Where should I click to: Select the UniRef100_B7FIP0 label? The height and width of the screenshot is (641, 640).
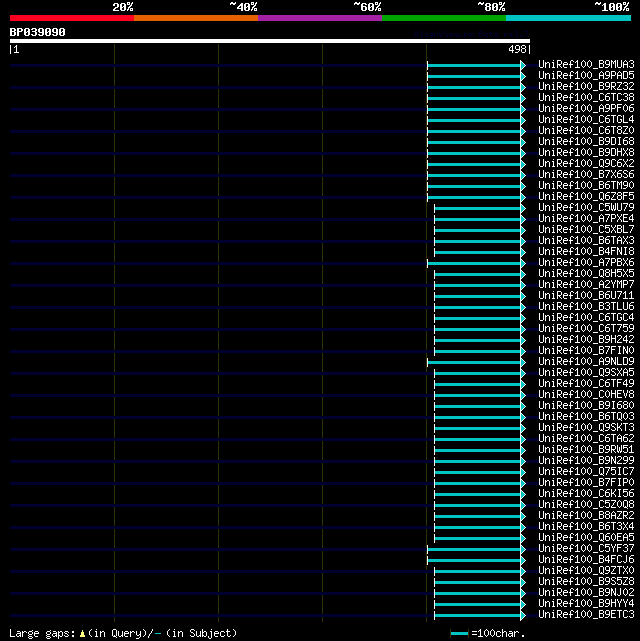click(x=586, y=483)
